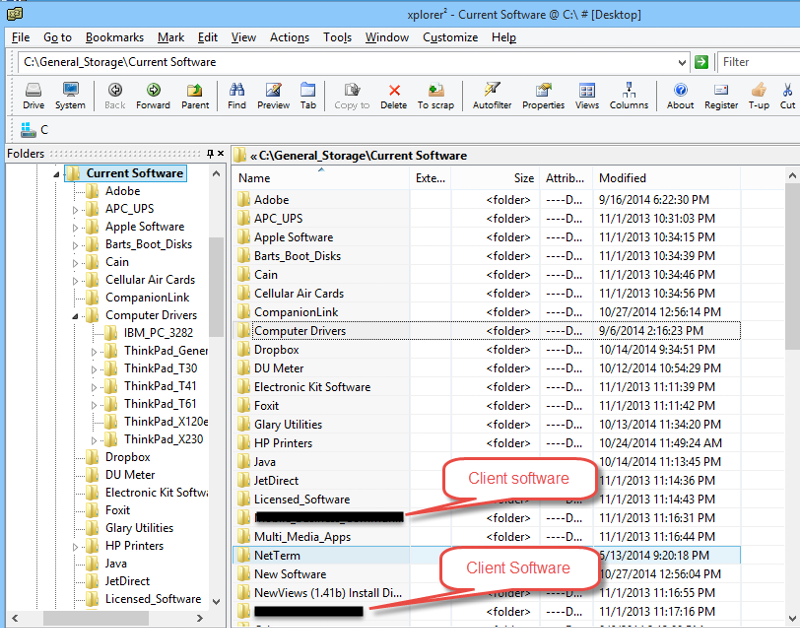
Task: Open the Customize menu
Action: click(x=450, y=37)
